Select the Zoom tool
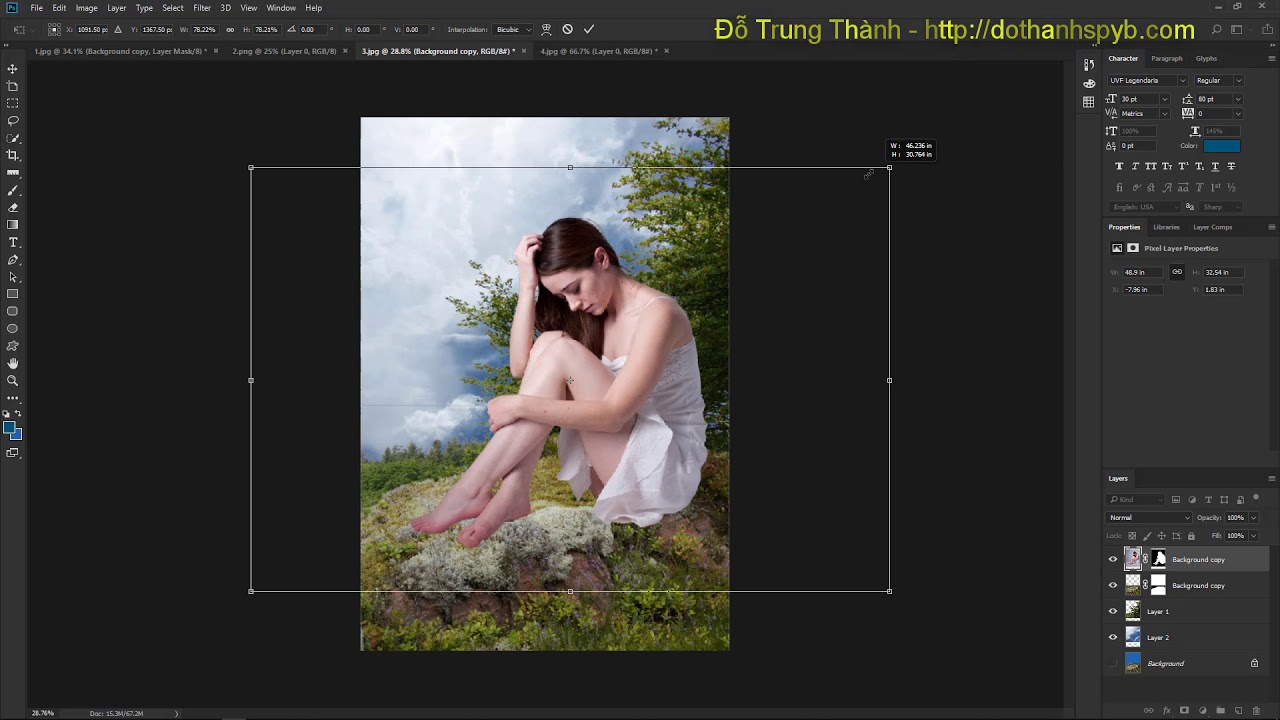The image size is (1280, 720). 13,381
